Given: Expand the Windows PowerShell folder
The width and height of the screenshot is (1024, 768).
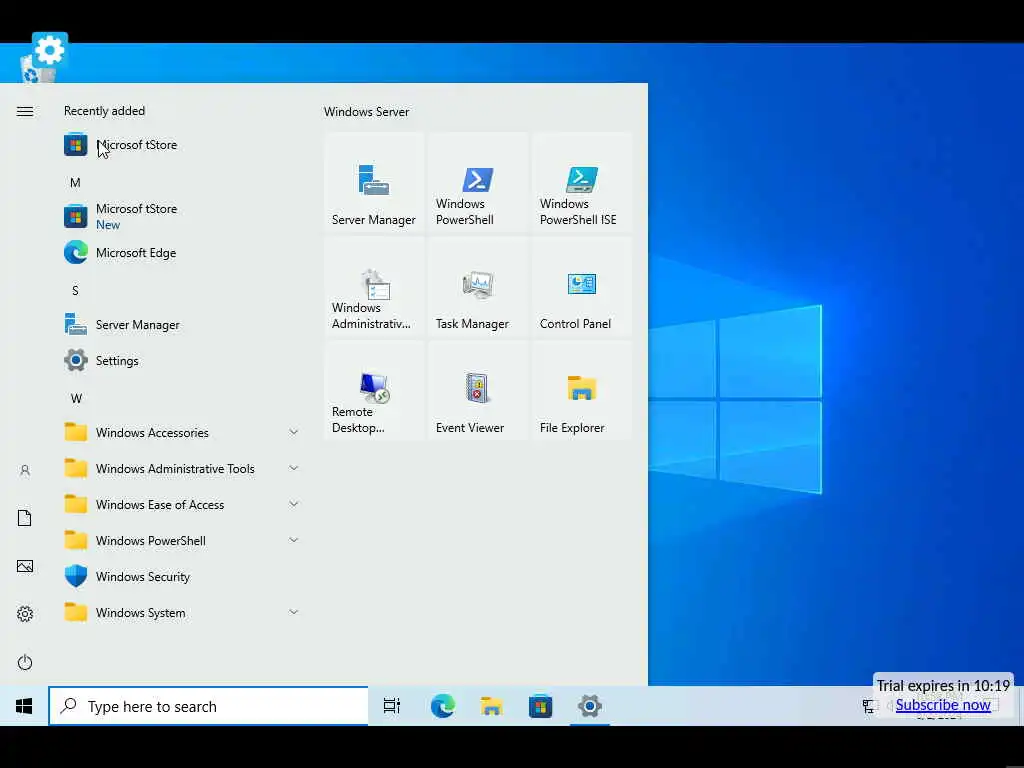Looking at the screenshot, I should click(183, 541).
